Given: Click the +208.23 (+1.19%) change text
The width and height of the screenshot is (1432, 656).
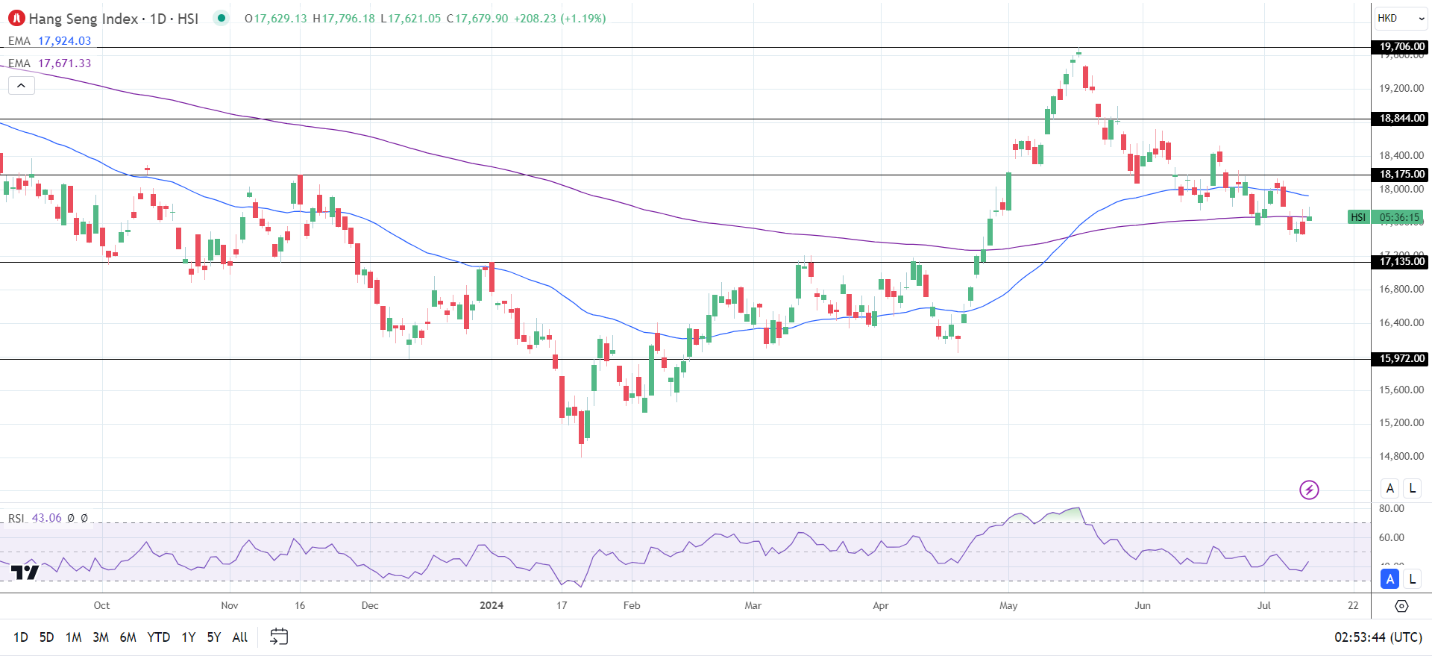Looking at the screenshot, I should [x=560, y=18].
